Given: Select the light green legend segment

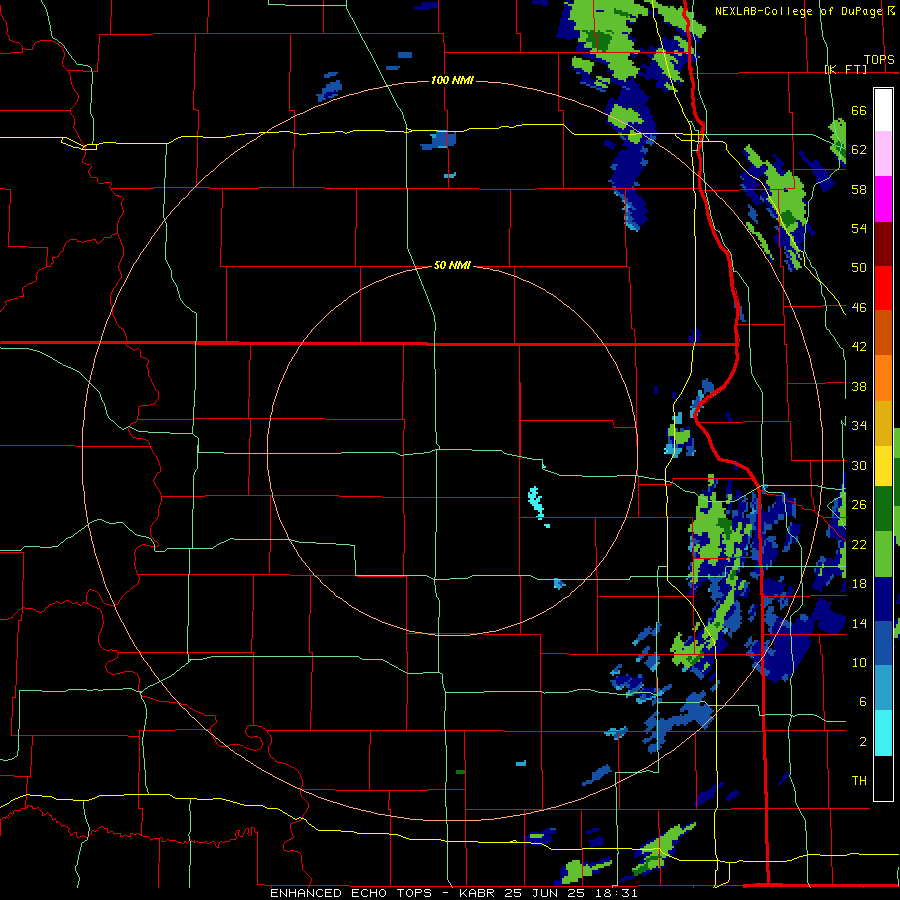Looking at the screenshot, I should 883,554.
